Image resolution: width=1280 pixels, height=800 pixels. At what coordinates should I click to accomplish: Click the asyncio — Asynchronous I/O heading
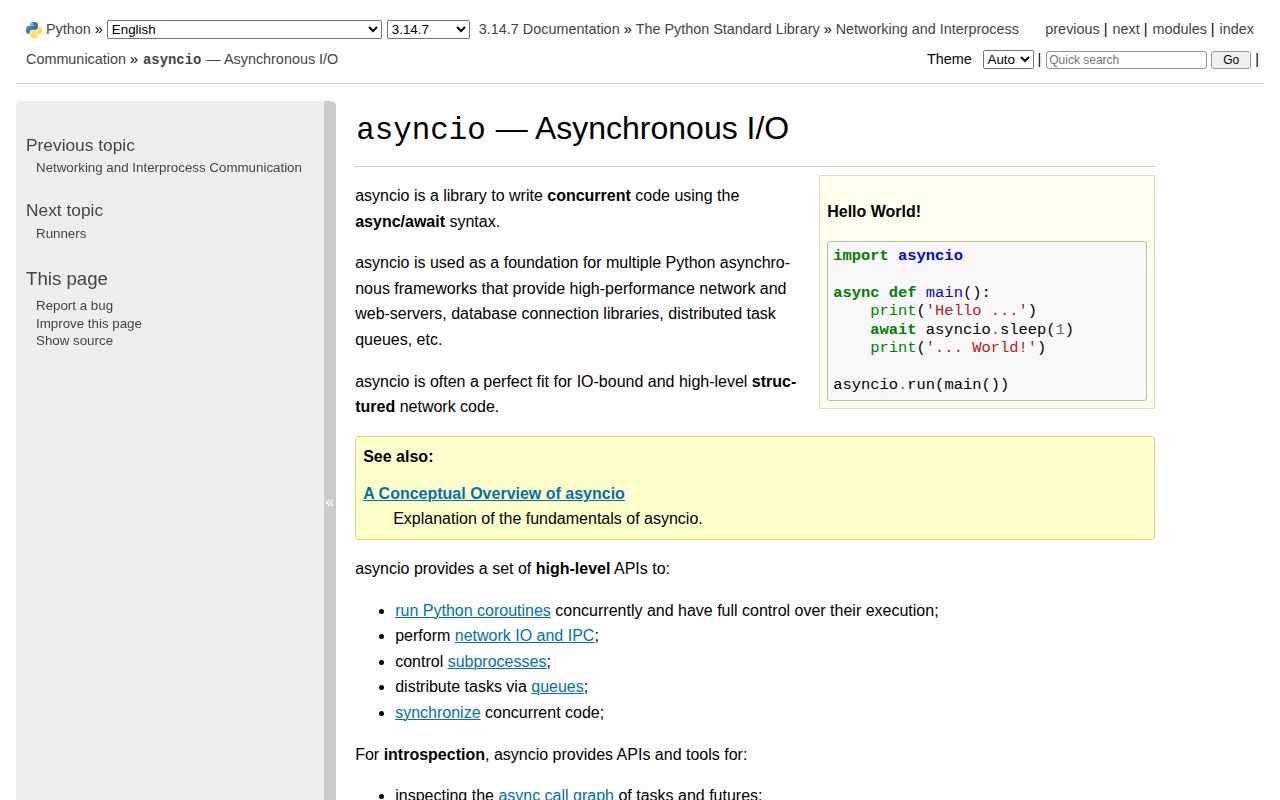[572, 129]
